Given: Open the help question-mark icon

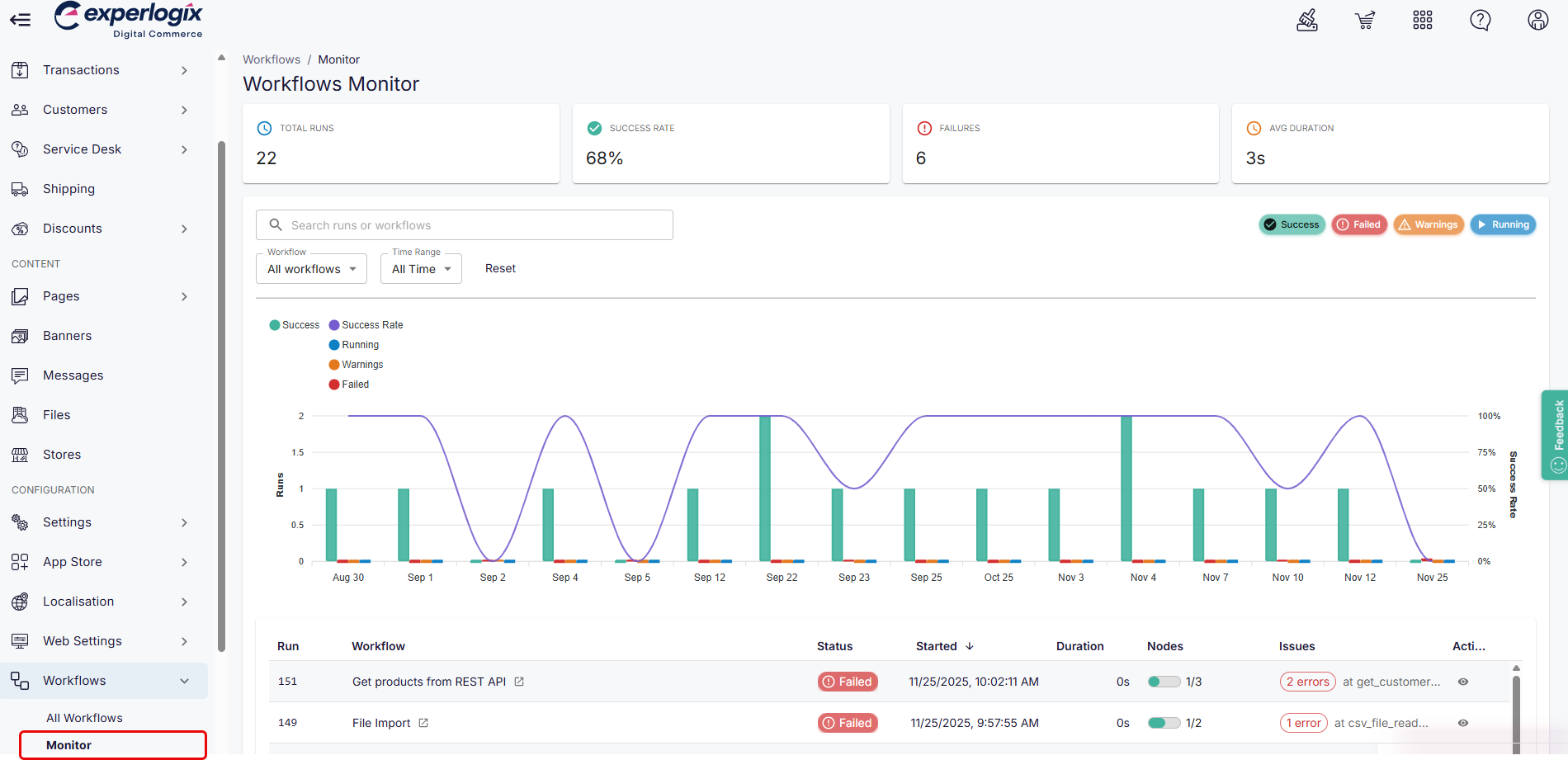Looking at the screenshot, I should click(x=1480, y=20).
